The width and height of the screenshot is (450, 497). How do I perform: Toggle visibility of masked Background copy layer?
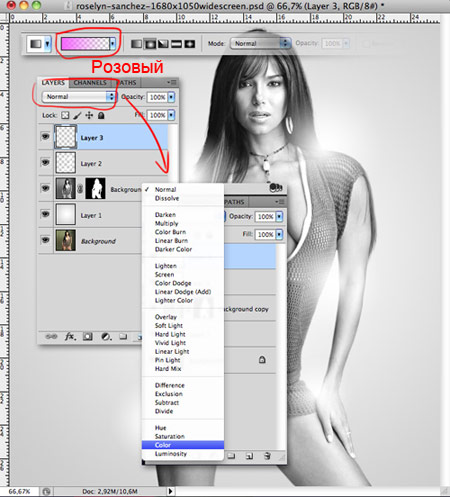pyautogui.click(x=45, y=188)
